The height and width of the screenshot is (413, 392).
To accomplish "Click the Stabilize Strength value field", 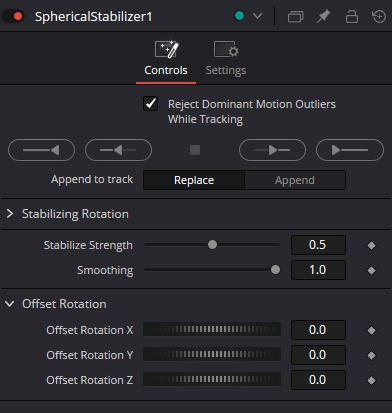I will 318,245.
